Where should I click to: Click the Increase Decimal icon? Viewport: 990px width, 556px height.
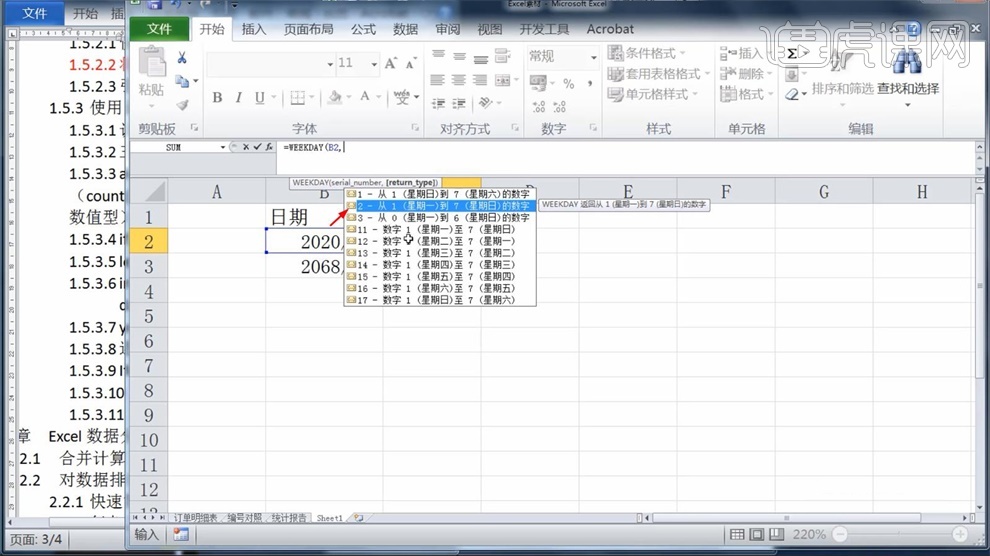[539, 107]
